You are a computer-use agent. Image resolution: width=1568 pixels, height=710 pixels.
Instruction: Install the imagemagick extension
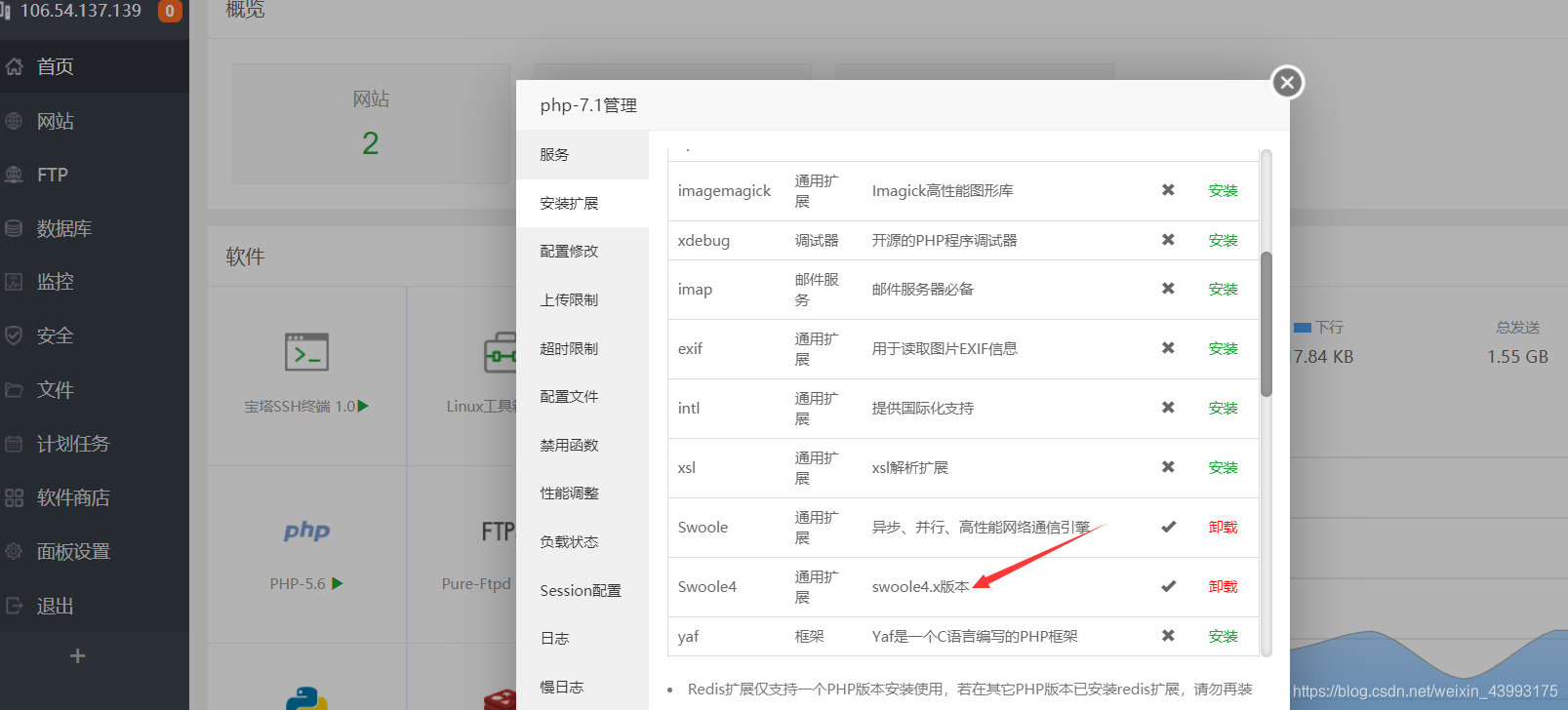tap(1223, 191)
